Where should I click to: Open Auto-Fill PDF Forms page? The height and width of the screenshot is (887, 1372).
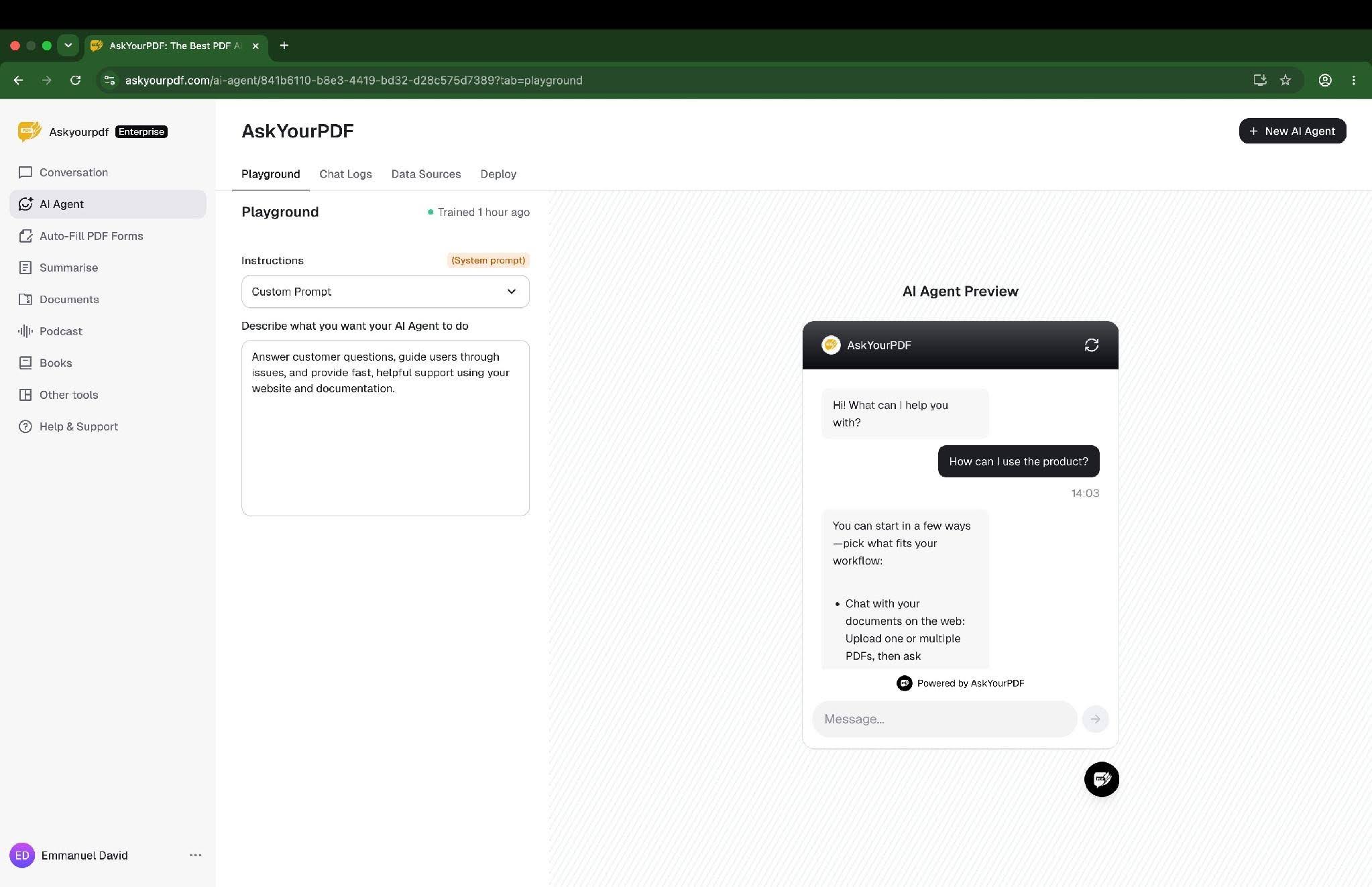[108, 236]
